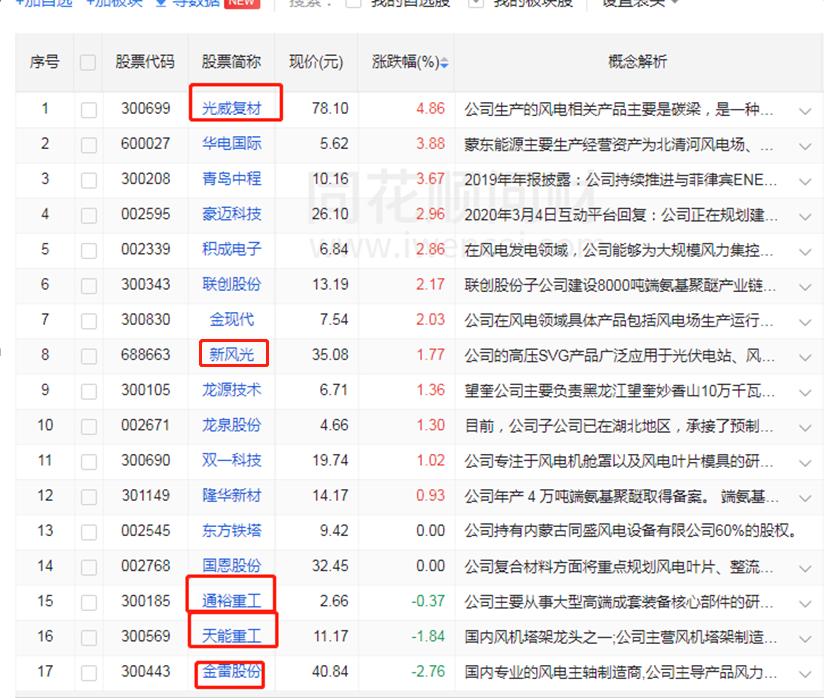Click the 华电国际 stock name
The image size is (824, 698).
tap(231, 144)
